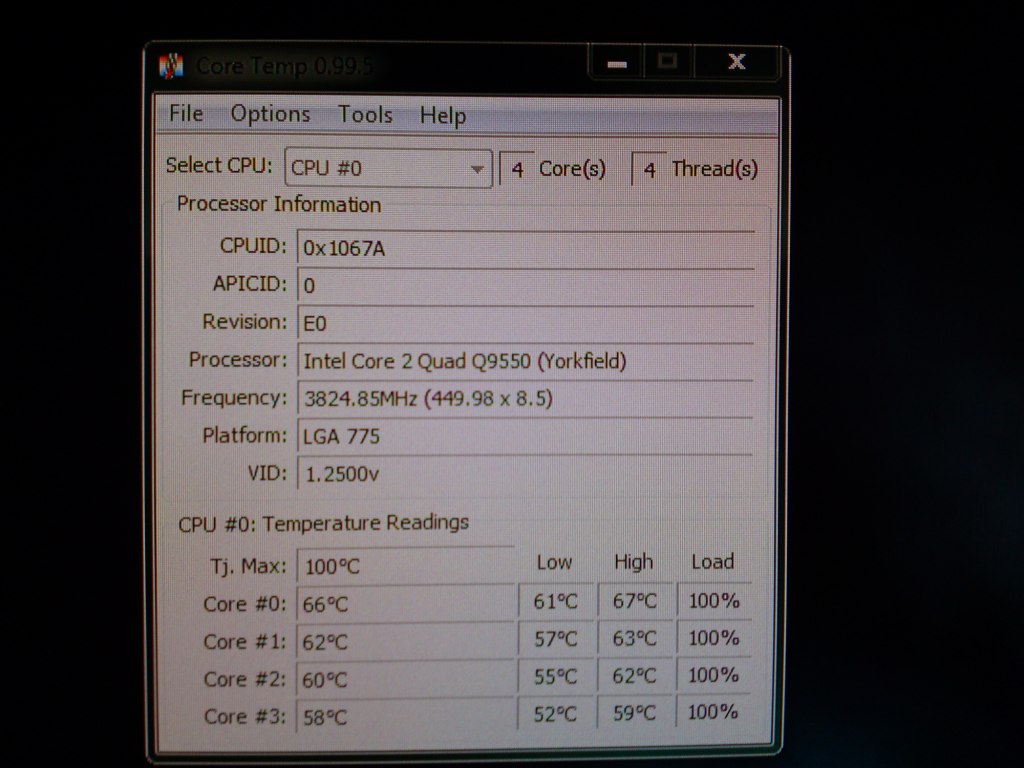The image size is (1024, 768).
Task: Click the Core(s) count box
Action: (517, 169)
